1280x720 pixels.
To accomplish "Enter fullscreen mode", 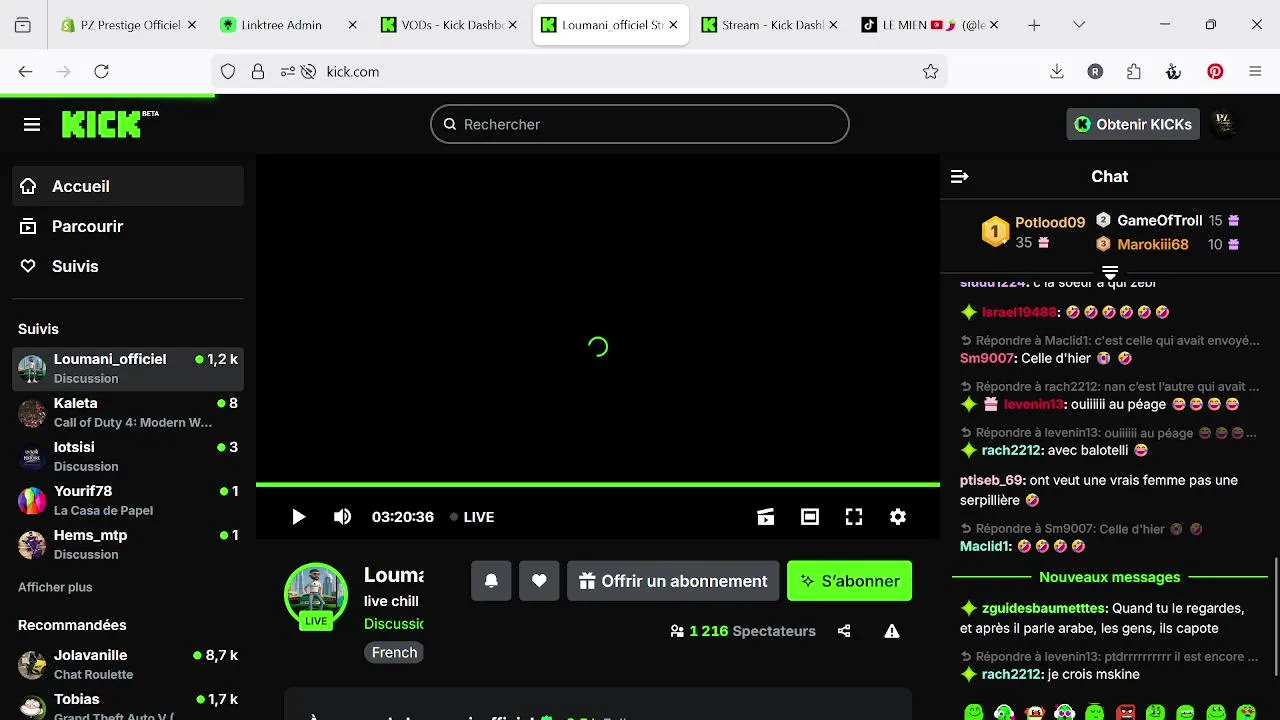I will (854, 517).
